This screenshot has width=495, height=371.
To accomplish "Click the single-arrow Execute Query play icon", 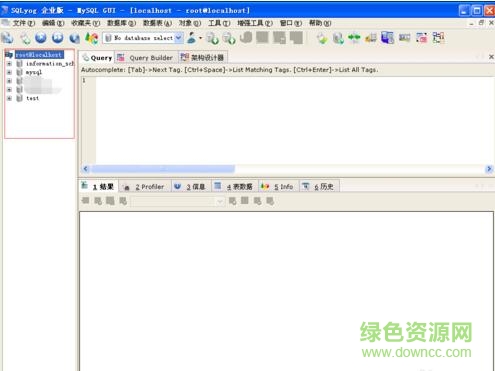I will (x=41, y=38).
